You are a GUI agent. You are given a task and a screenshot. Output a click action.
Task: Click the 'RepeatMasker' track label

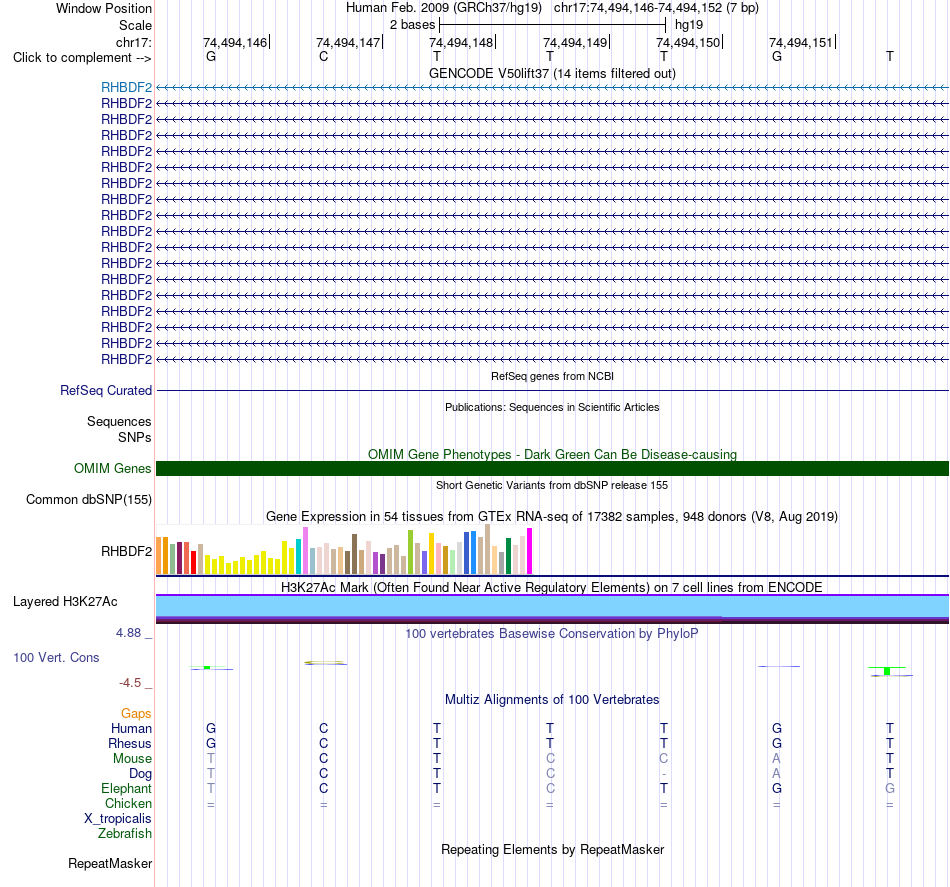(x=110, y=863)
